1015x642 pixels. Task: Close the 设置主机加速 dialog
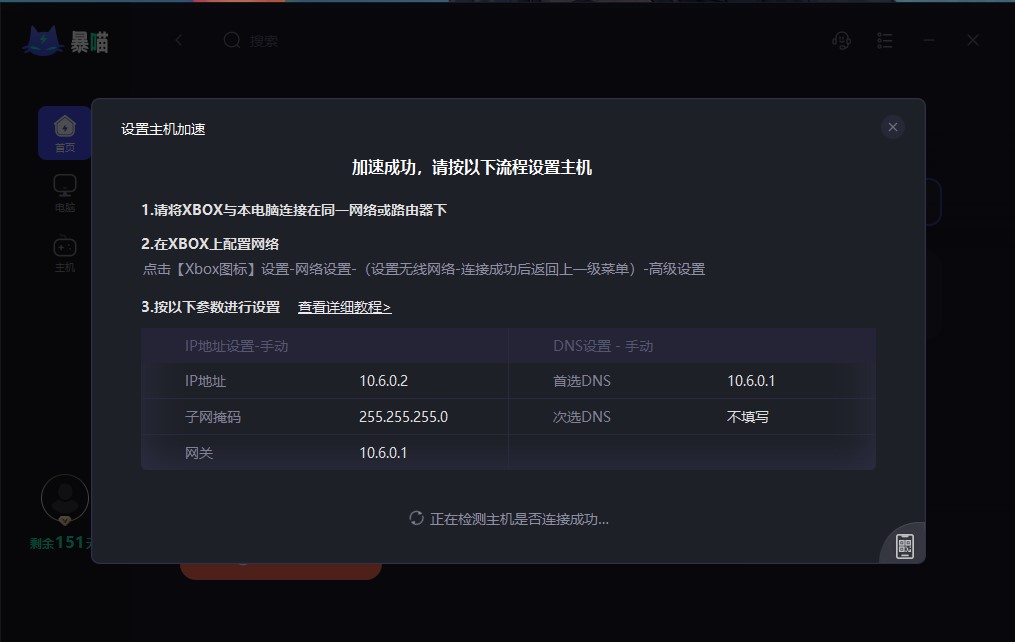click(893, 127)
